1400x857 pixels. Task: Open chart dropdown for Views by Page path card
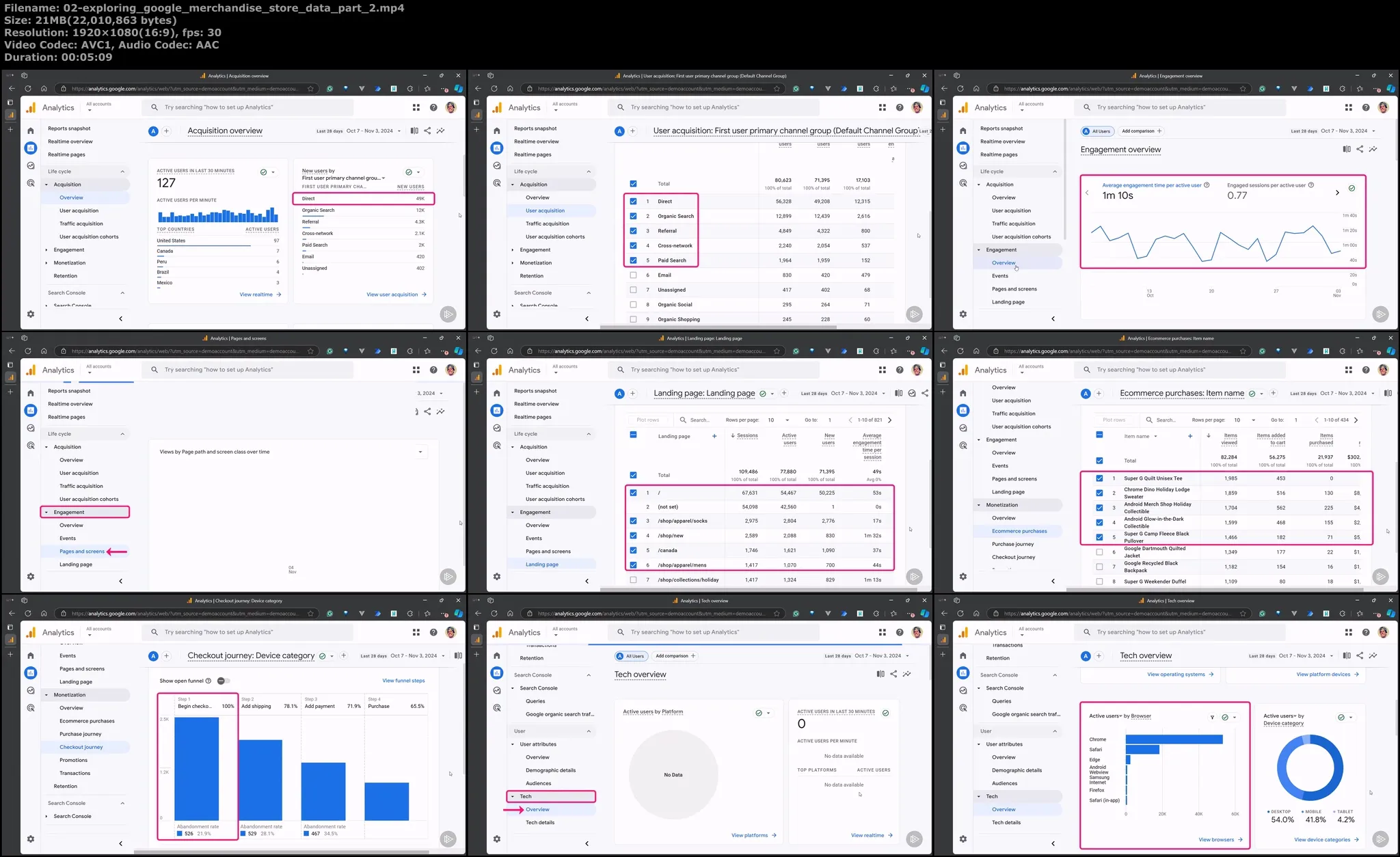point(420,452)
